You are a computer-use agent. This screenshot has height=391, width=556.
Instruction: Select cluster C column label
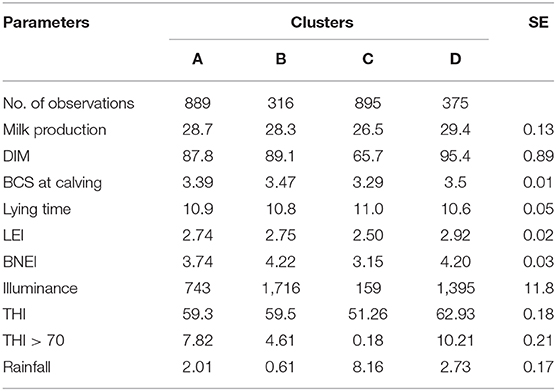(x=368, y=59)
